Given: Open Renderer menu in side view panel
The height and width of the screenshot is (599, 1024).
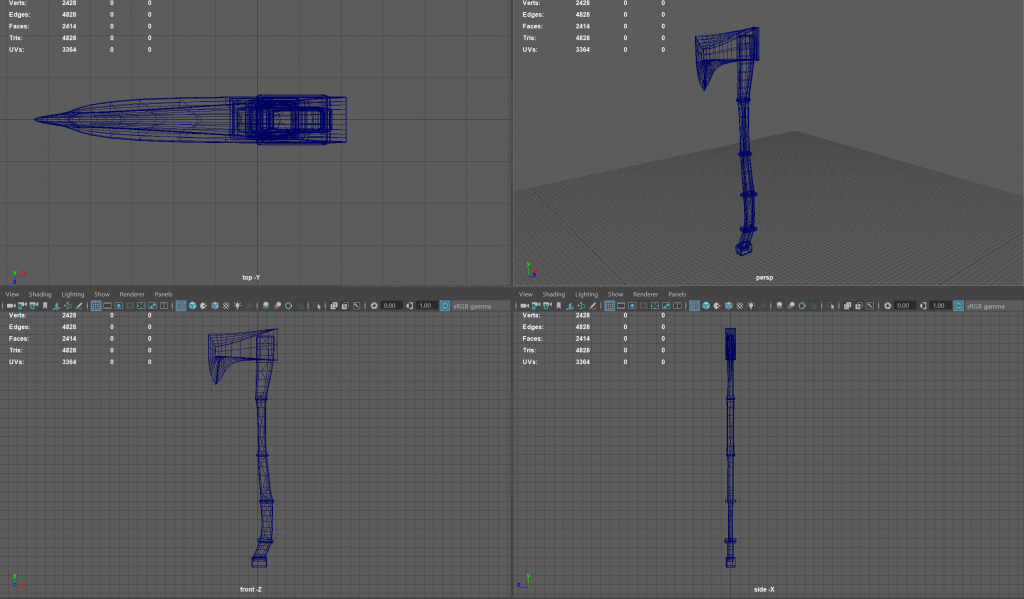Looking at the screenshot, I should (x=646, y=294).
